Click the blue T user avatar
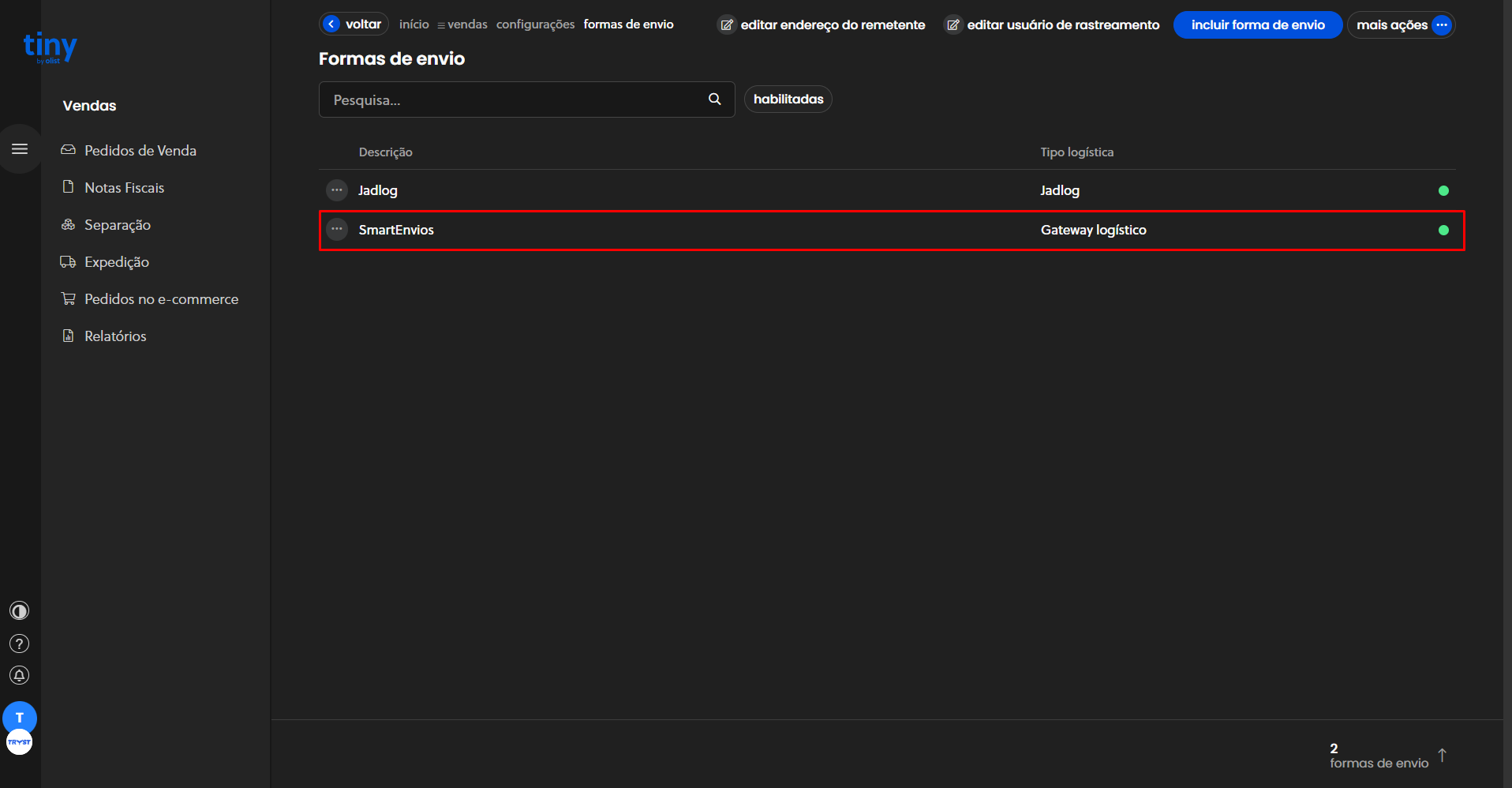1512x788 pixels. tap(20, 718)
